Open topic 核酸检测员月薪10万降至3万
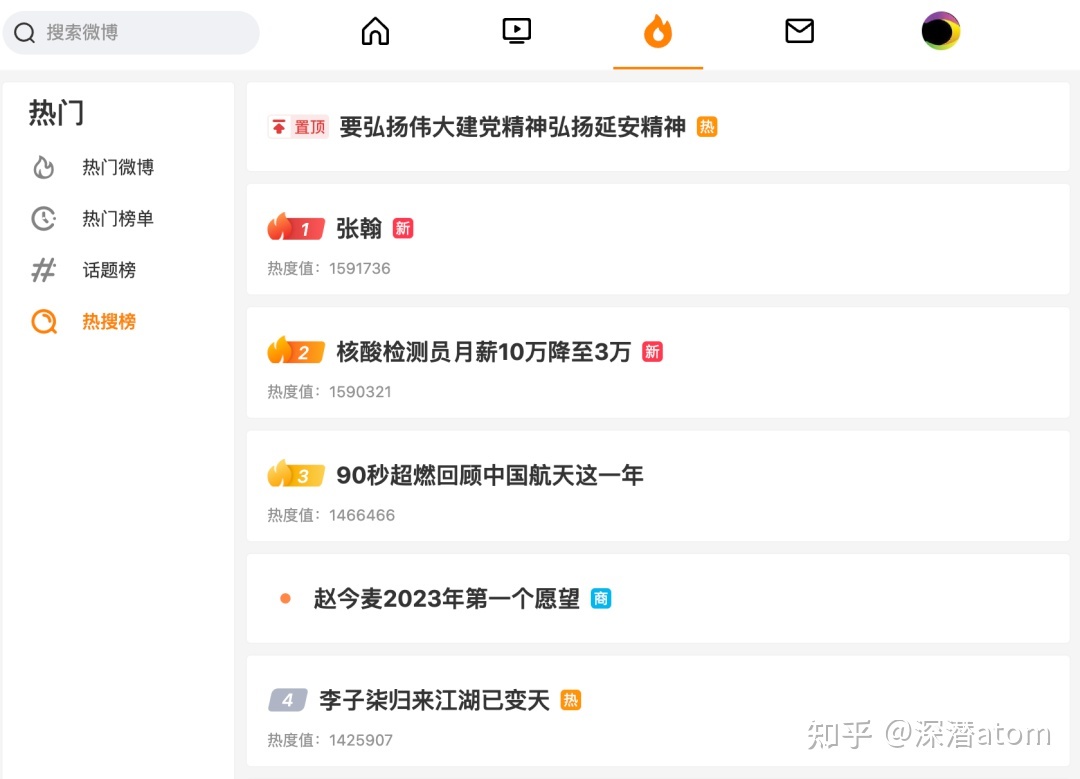 click(484, 352)
